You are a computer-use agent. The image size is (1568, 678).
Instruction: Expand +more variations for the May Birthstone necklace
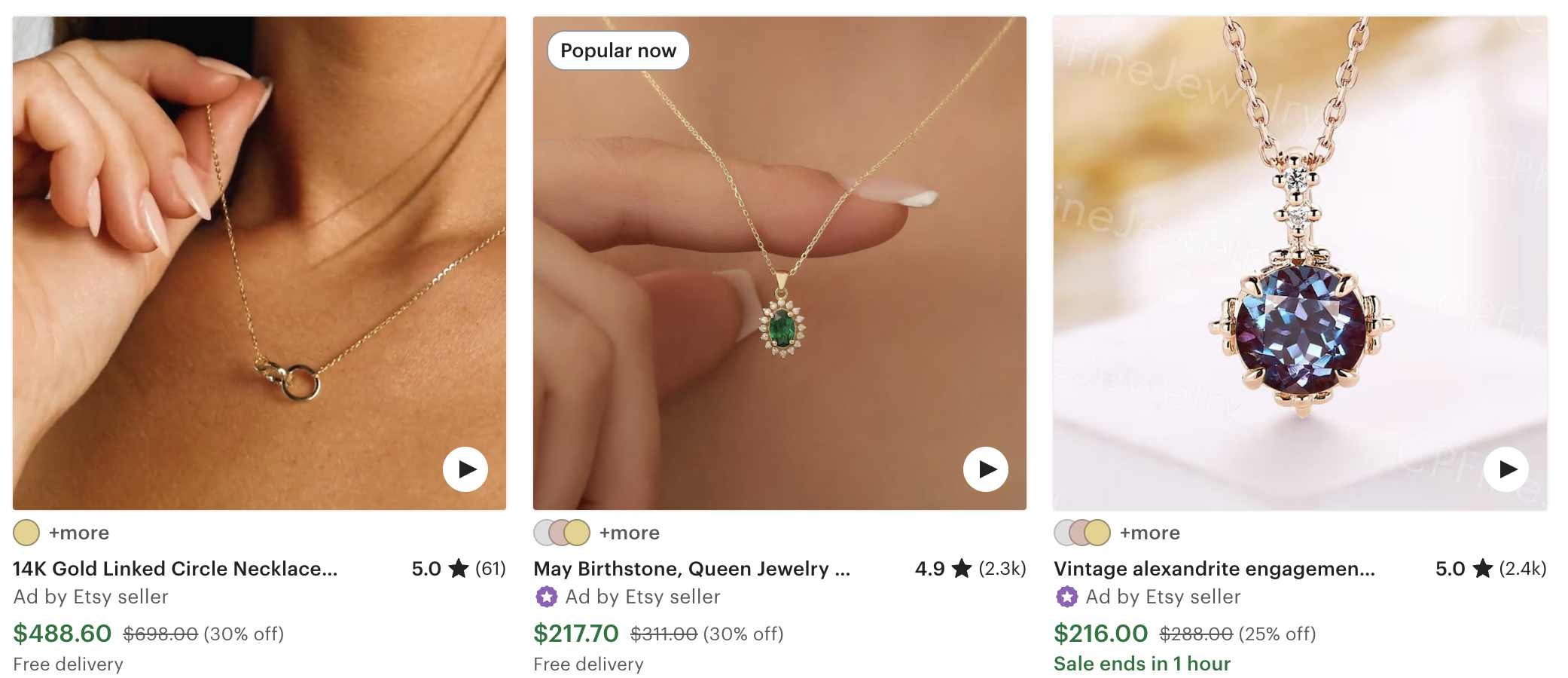[x=630, y=533]
